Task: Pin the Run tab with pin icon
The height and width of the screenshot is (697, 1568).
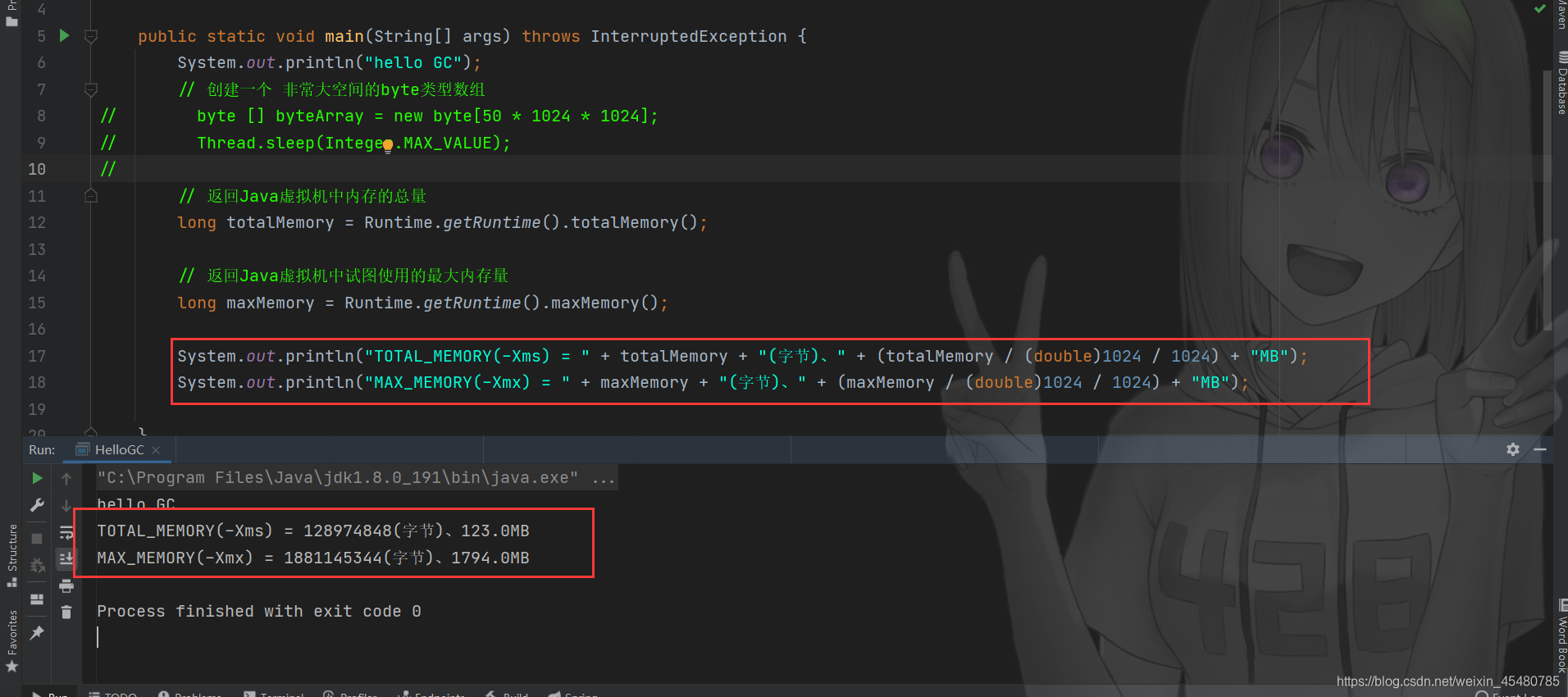Action: pos(37,633)
